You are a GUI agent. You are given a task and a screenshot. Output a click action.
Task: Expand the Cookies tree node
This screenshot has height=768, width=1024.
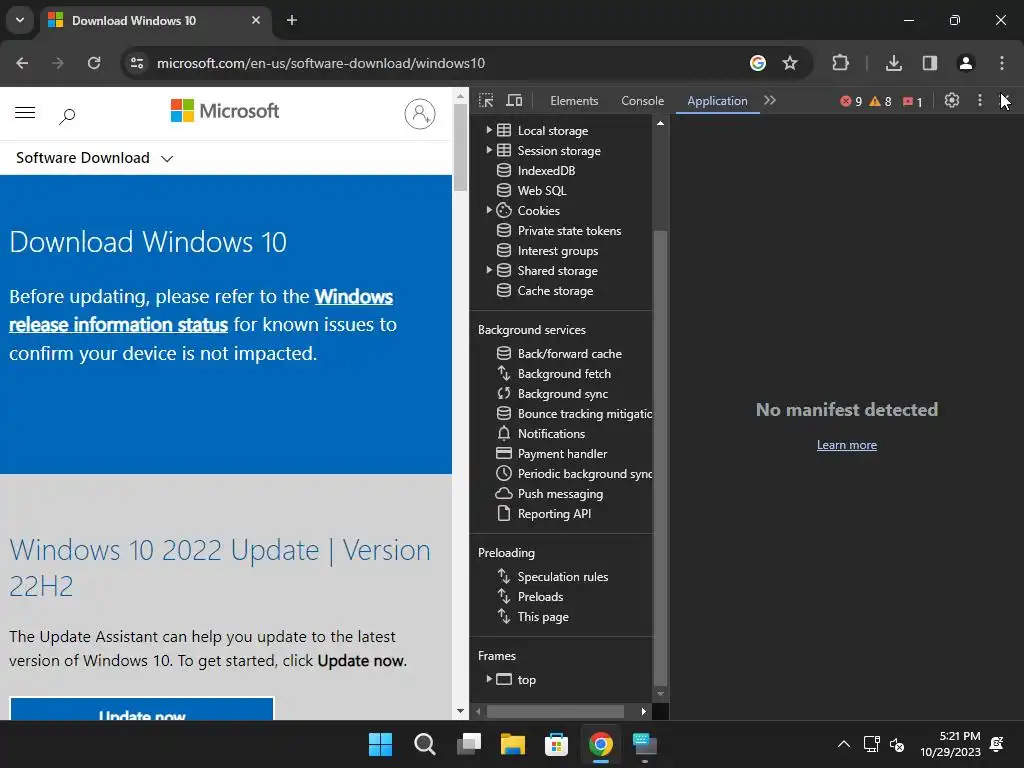488,210
